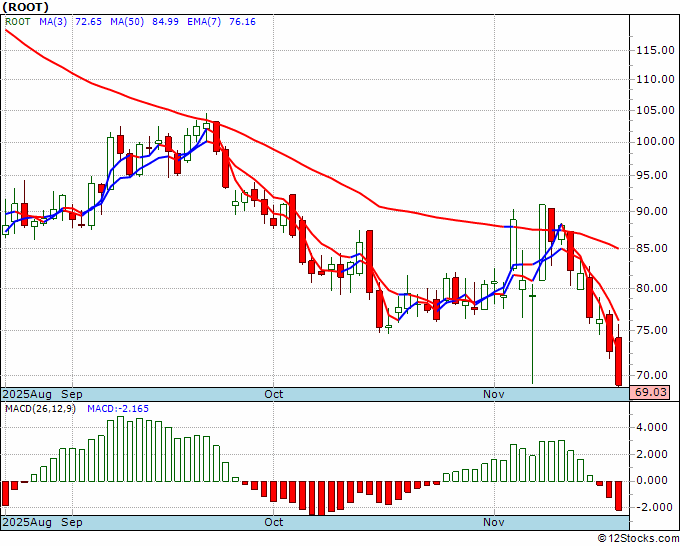Click the EMA(7) legend label
This screenshot has width=680, height=546.
tap(204, 22)
